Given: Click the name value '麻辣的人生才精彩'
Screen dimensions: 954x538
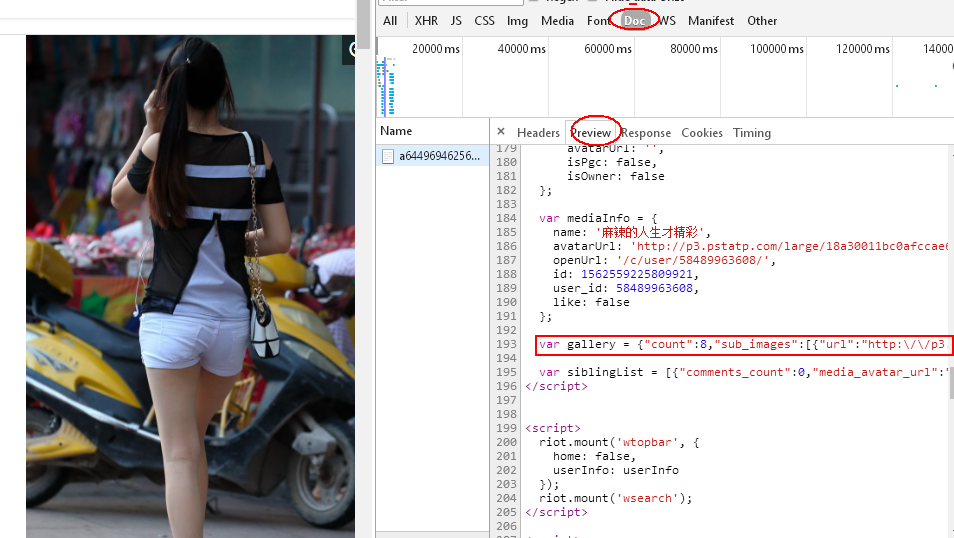Looking at the screenshot, I should (x=649, y=232).
